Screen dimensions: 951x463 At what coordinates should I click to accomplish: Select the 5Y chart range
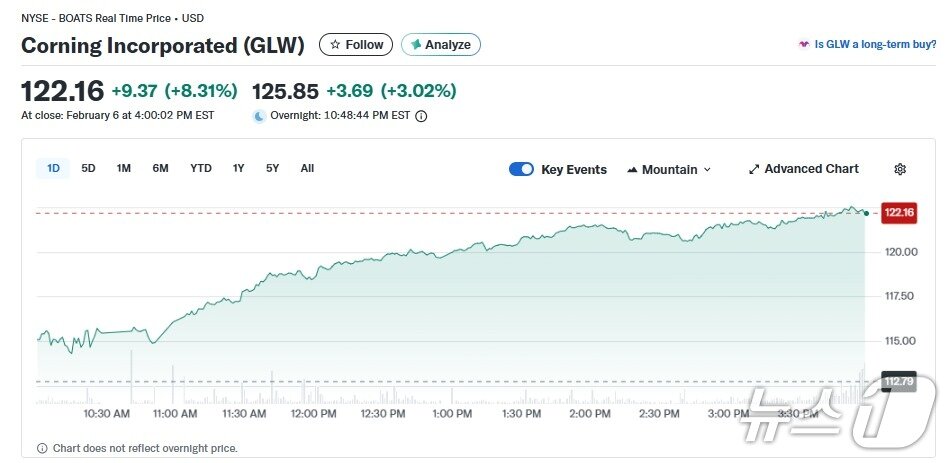coord(273,168)
